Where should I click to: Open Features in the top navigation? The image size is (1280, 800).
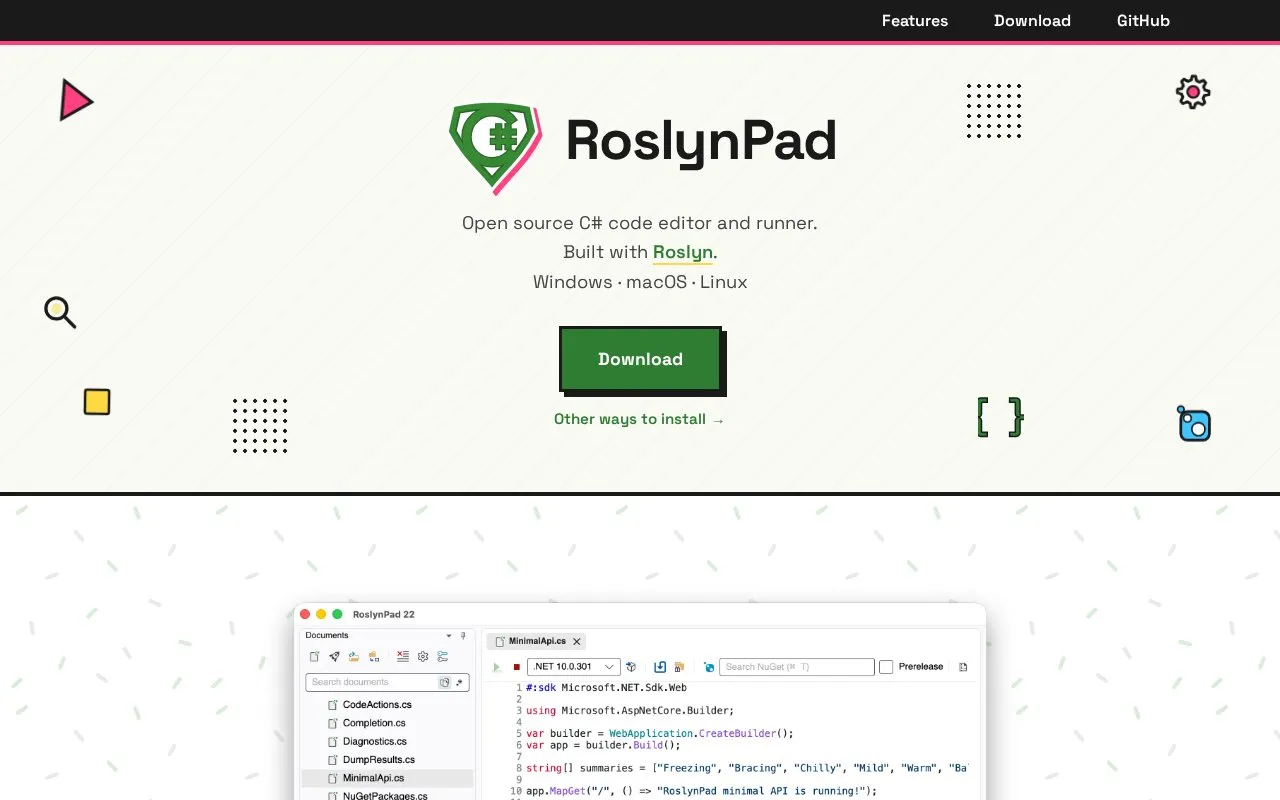[x=915, y=21]
